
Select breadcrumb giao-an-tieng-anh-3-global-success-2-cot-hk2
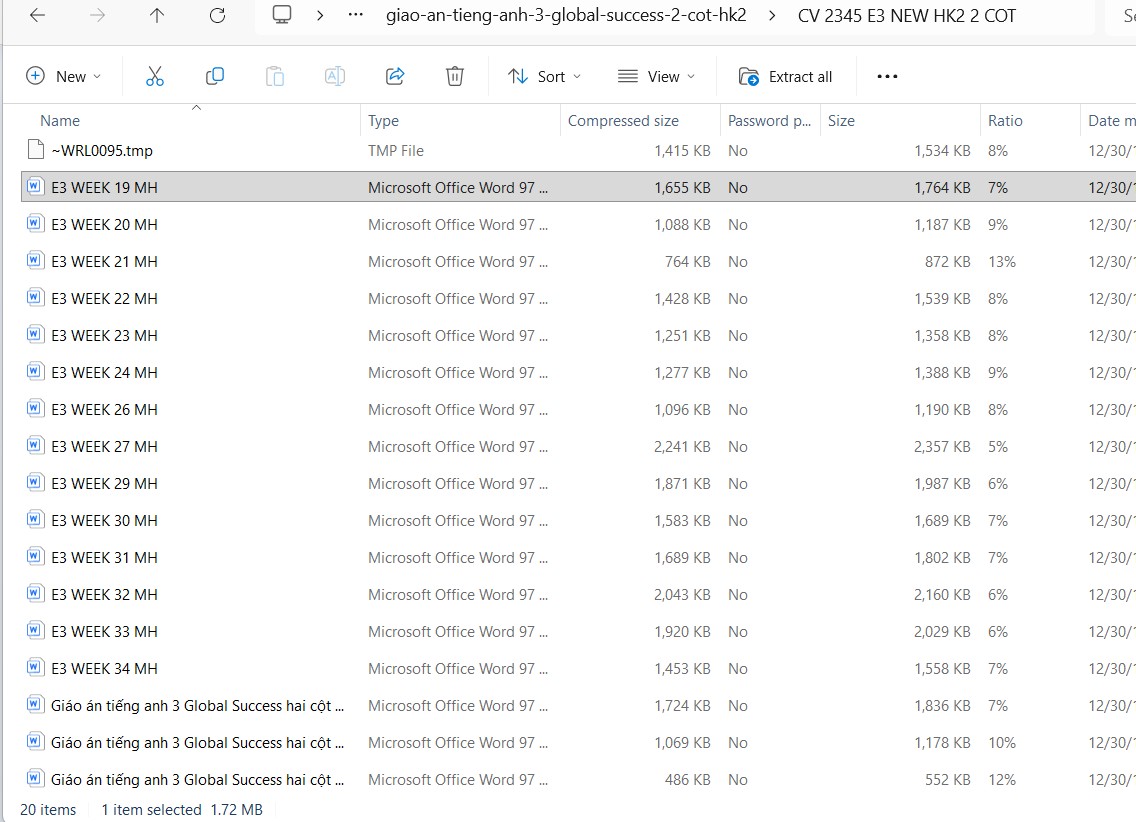(566, 16)
